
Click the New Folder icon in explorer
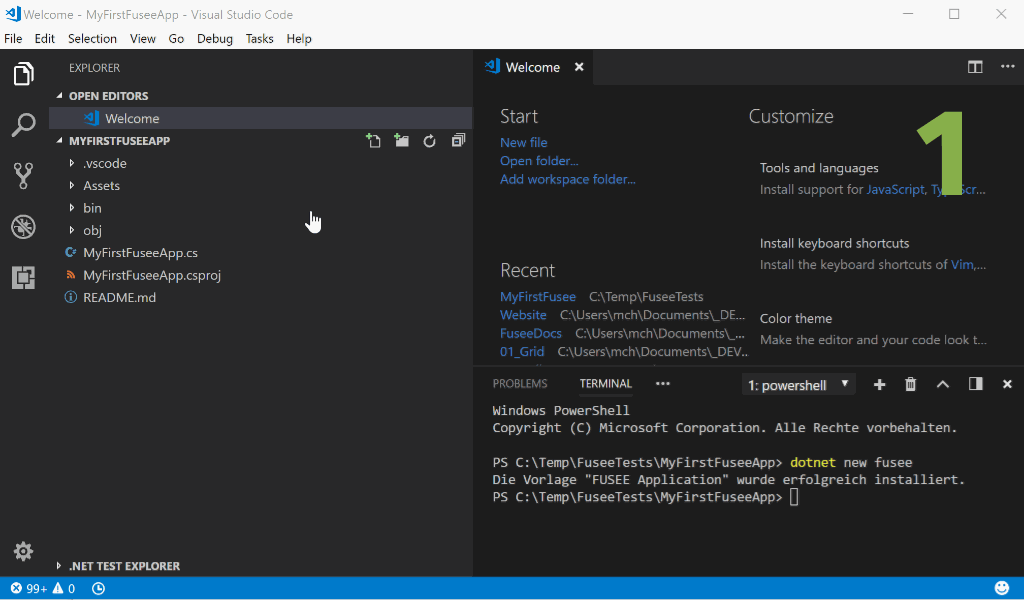(x=402, y=140)
